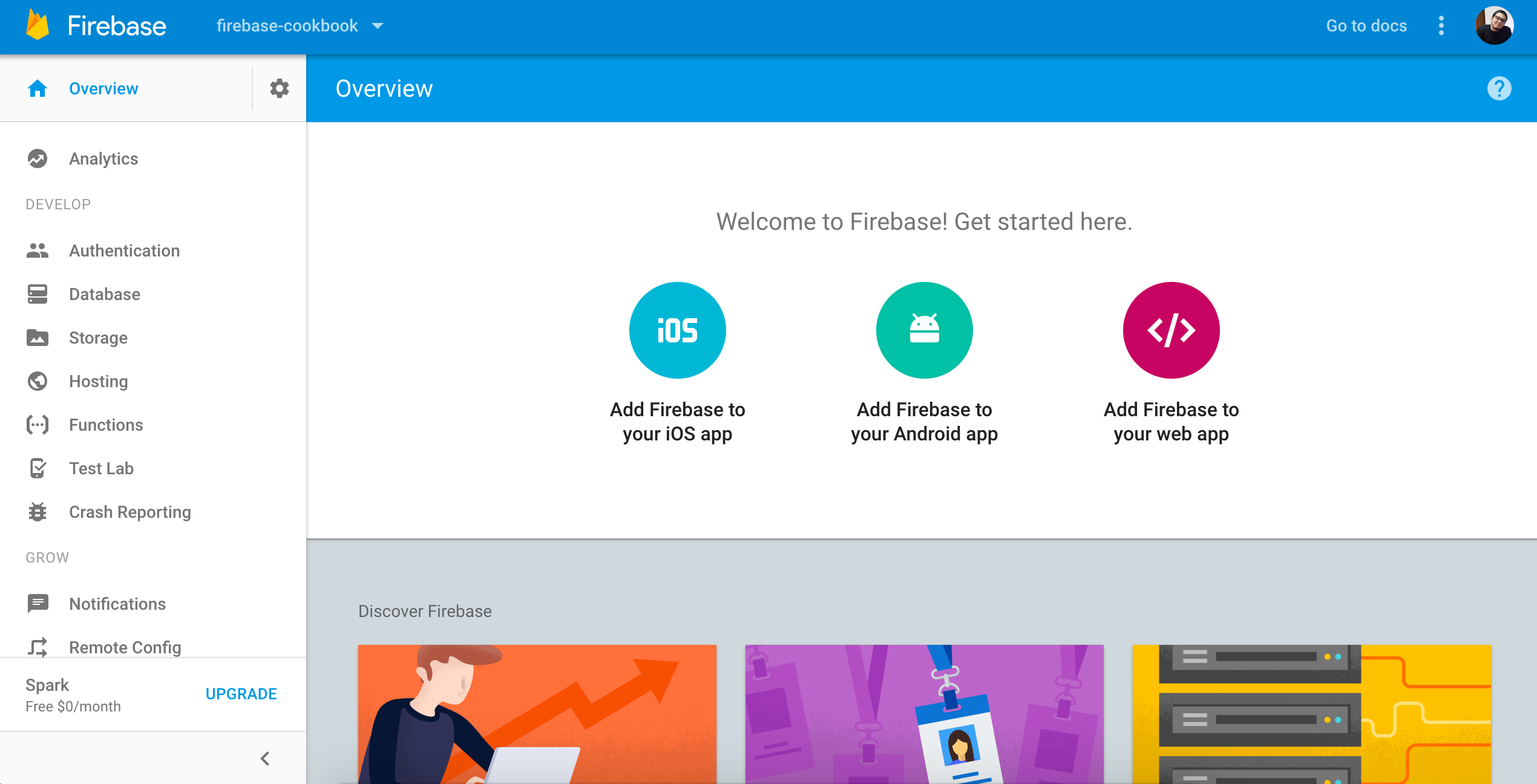
Task: Click the DEVELOP section header
Action: pyautogui.click(x=58, y=204)
